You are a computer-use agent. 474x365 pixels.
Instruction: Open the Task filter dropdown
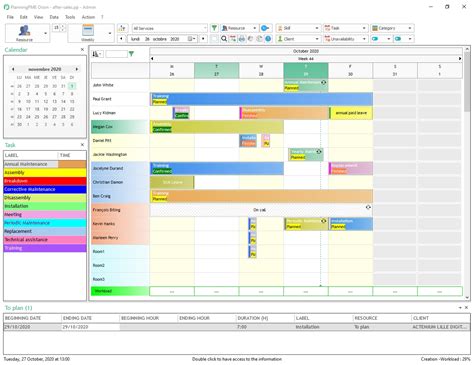345,28
